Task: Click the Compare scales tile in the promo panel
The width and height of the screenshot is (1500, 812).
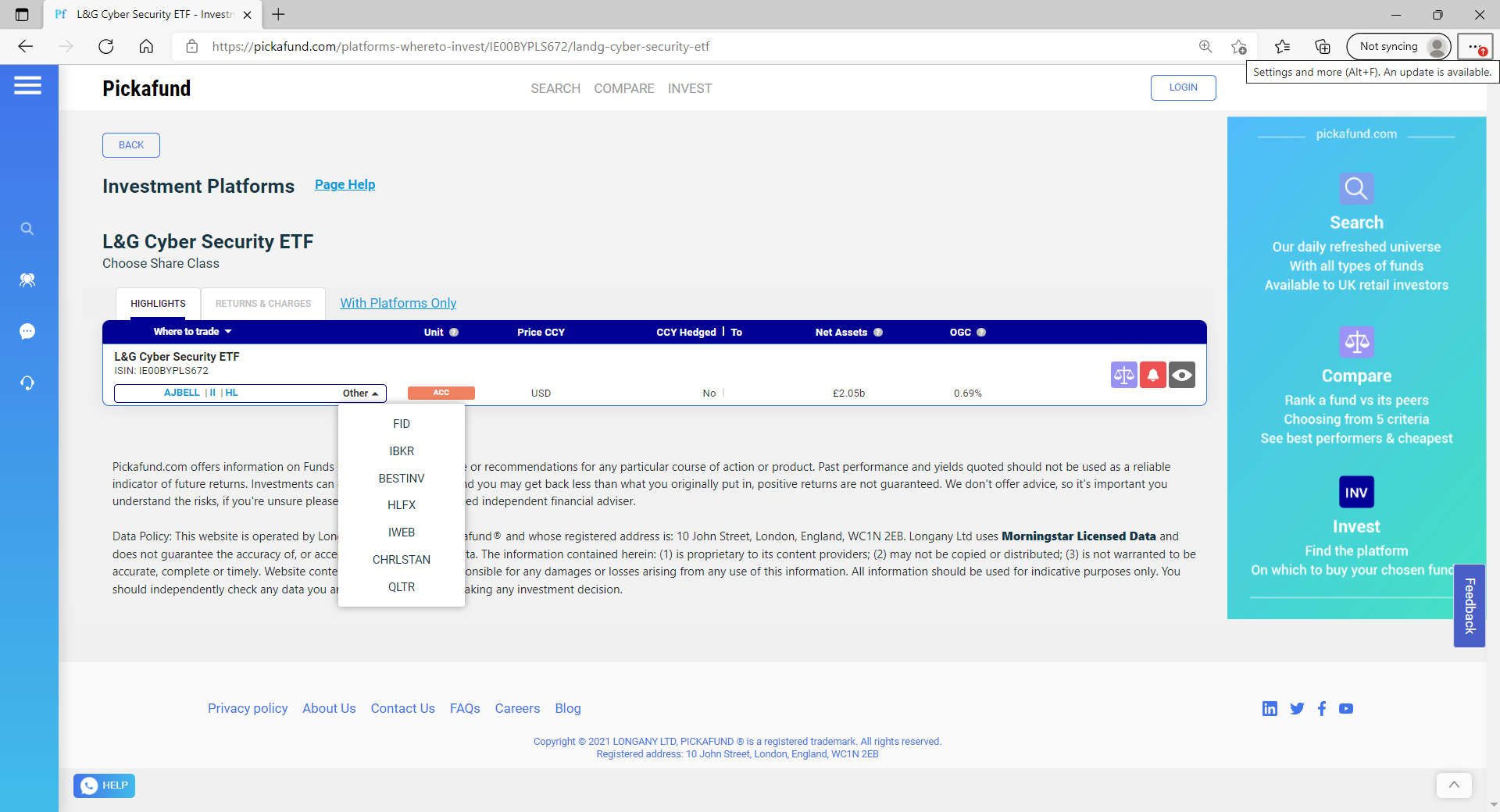Action: [1356, 342]
